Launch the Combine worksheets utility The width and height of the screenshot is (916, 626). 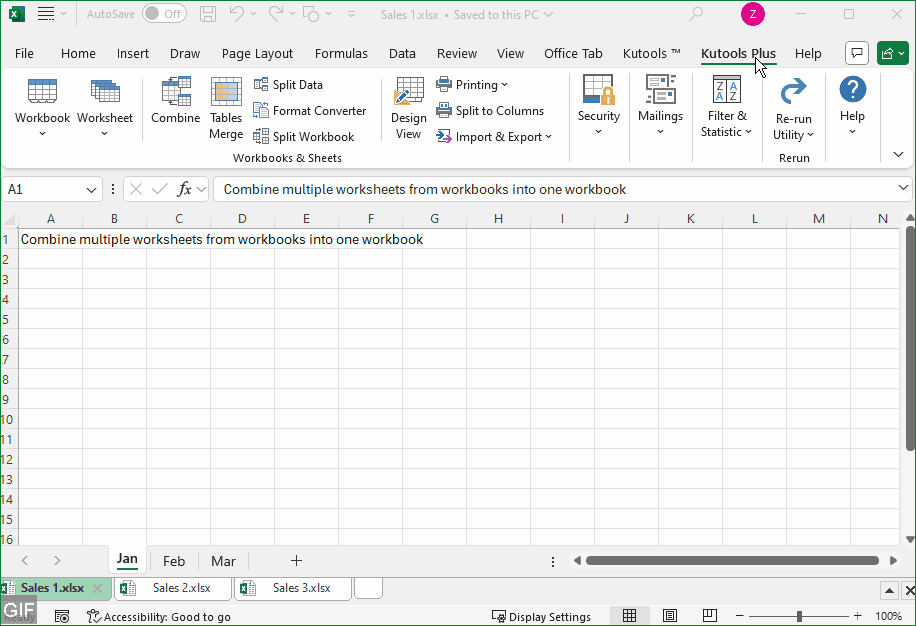(176, 100)
